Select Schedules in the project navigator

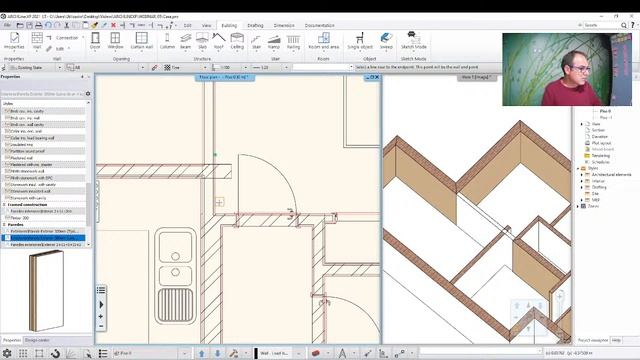tap(600, 162)
